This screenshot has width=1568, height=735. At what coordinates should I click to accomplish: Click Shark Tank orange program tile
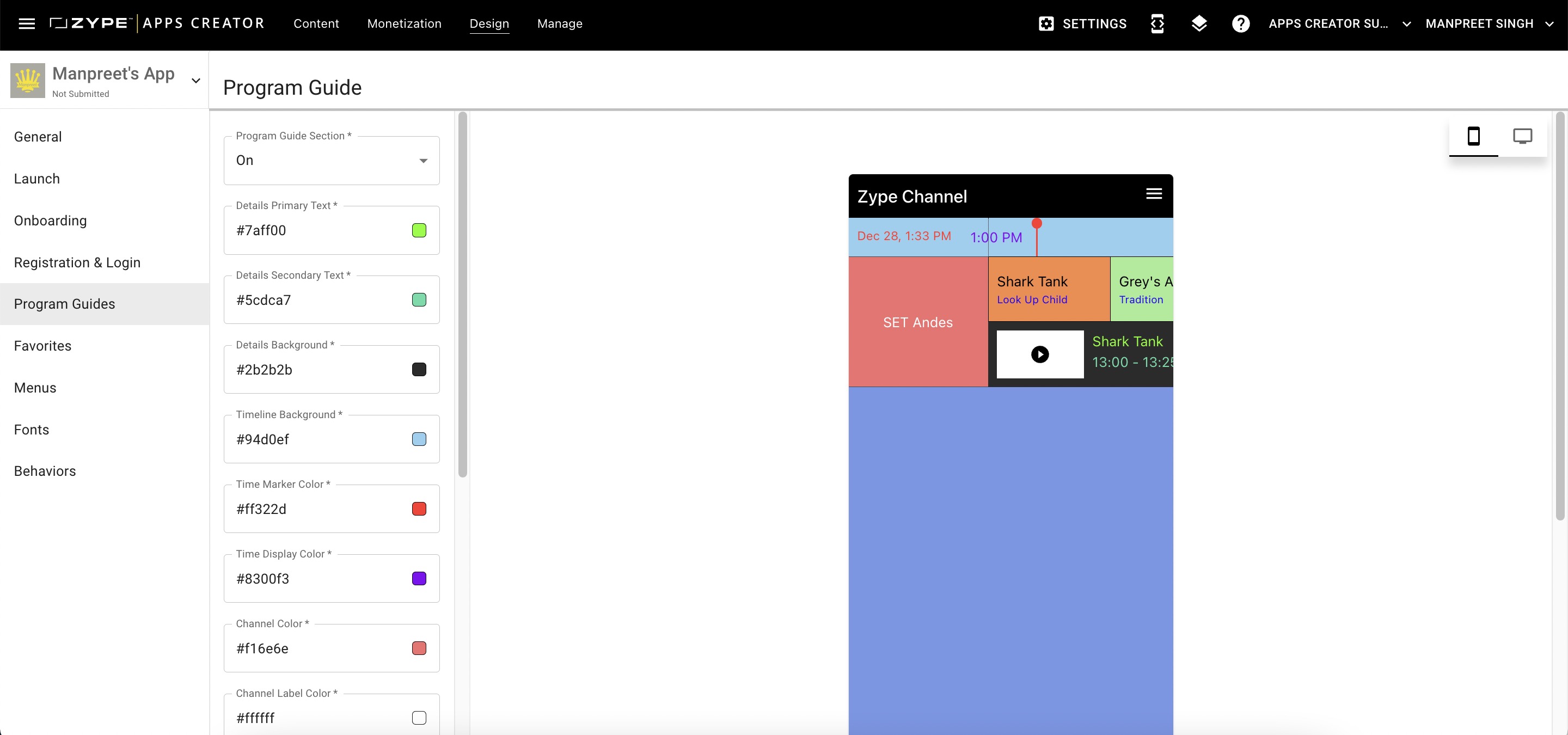pos(1049,289)
